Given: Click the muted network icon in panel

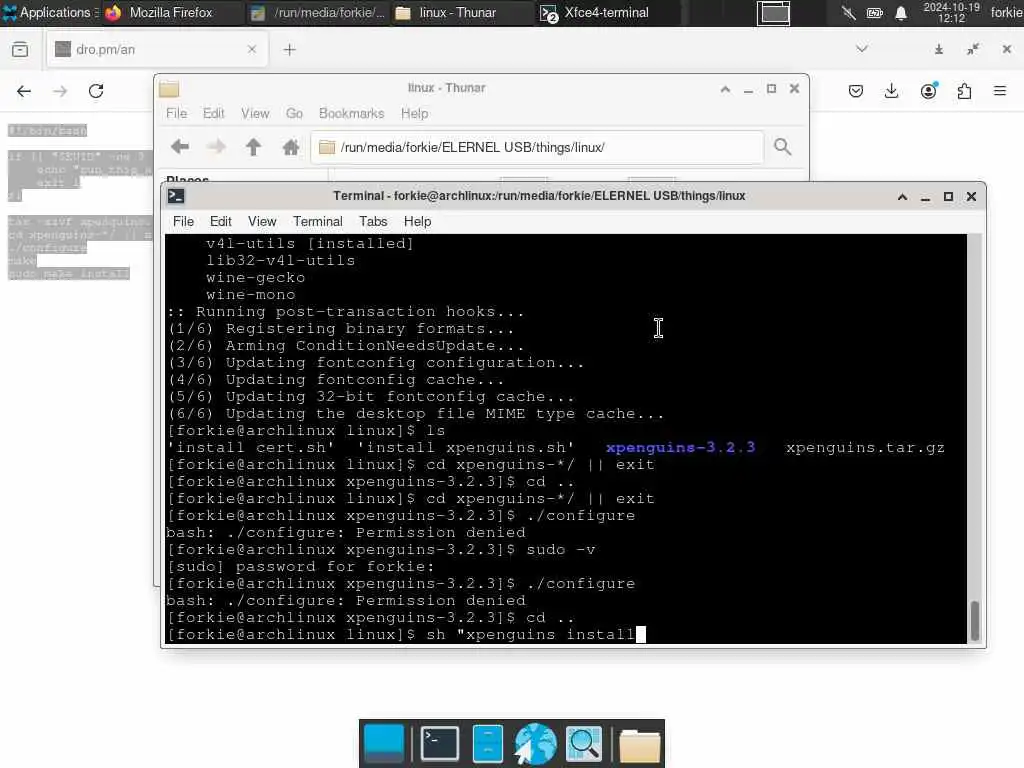Looking at the screenshot, I should click(x=848, y=12).
